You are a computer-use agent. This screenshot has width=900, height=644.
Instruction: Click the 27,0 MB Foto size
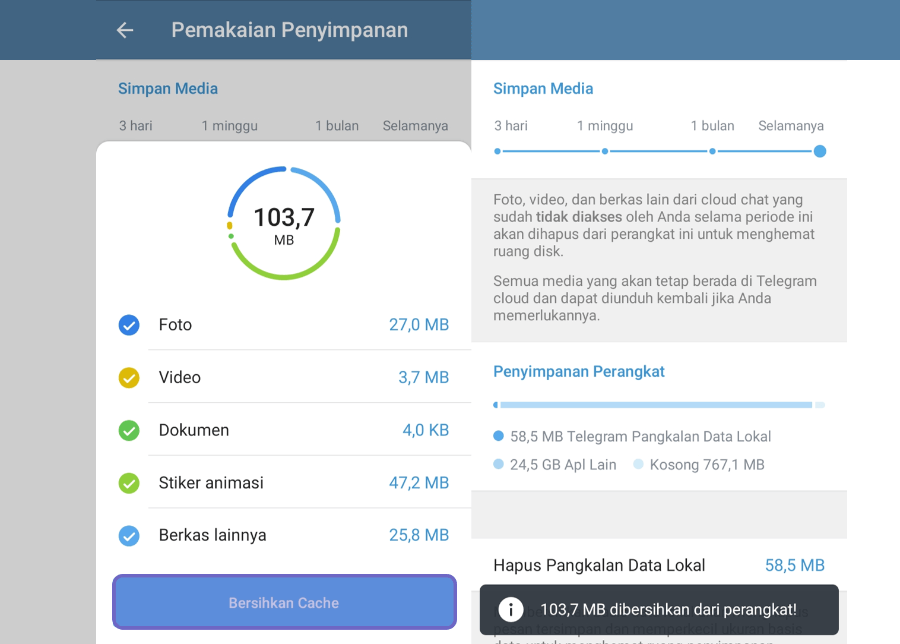pos(419,325)
